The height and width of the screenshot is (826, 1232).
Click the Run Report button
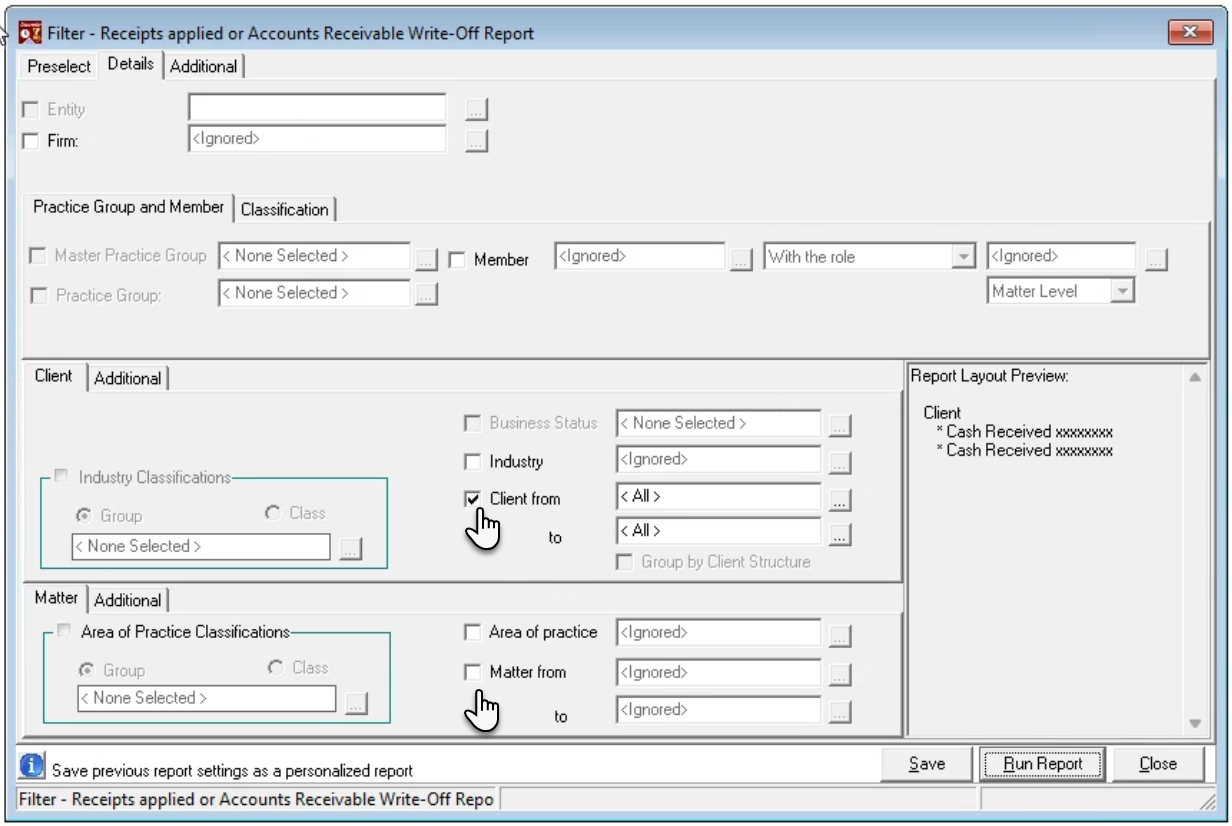tap(1043, 764)
